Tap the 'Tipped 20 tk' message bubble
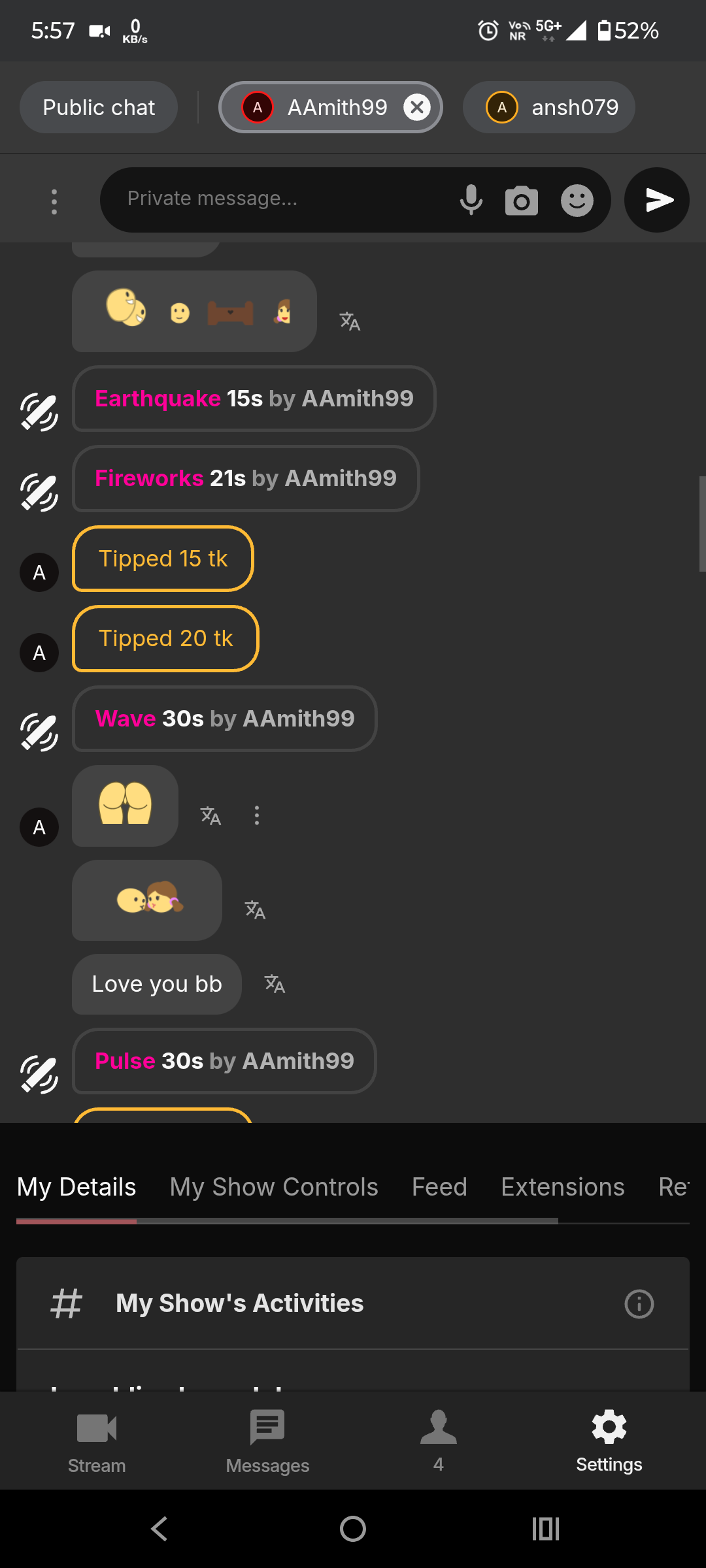The image size is (706, 1568). [x=165, y=639]
